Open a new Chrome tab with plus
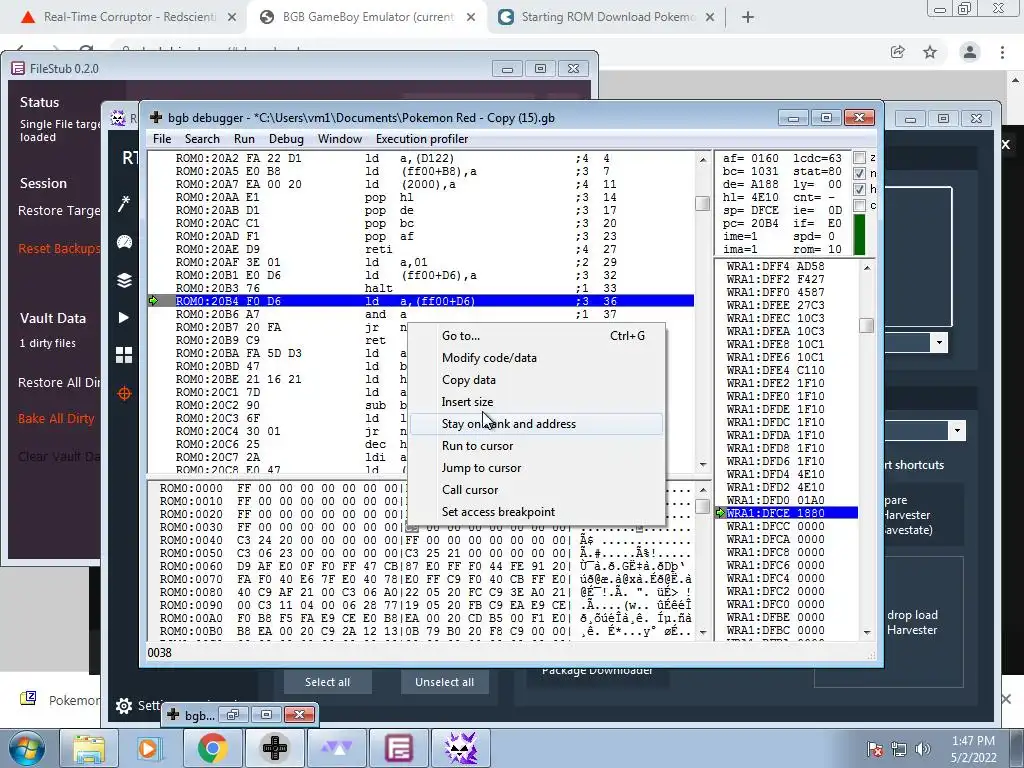 click(748, 17)
